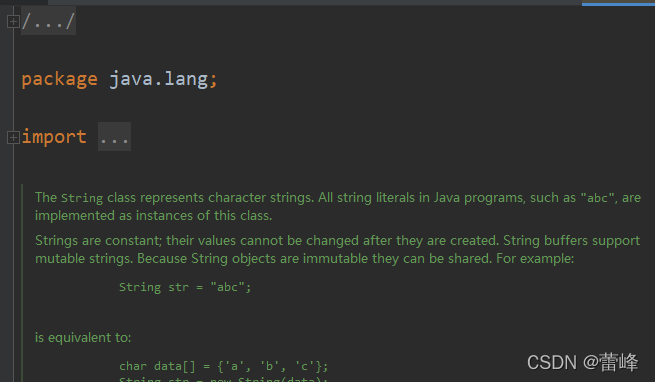Click the "is equivalent to:" text
Screen dimensions: 655x382
coord(83,338)
